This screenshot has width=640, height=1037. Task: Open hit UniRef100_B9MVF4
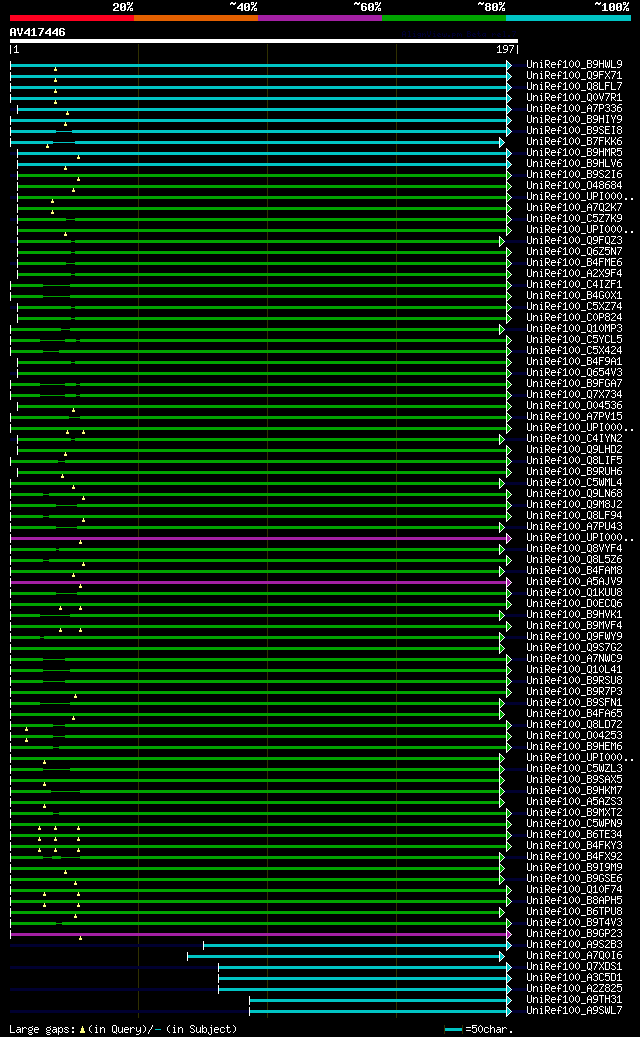tap(574, 625)
